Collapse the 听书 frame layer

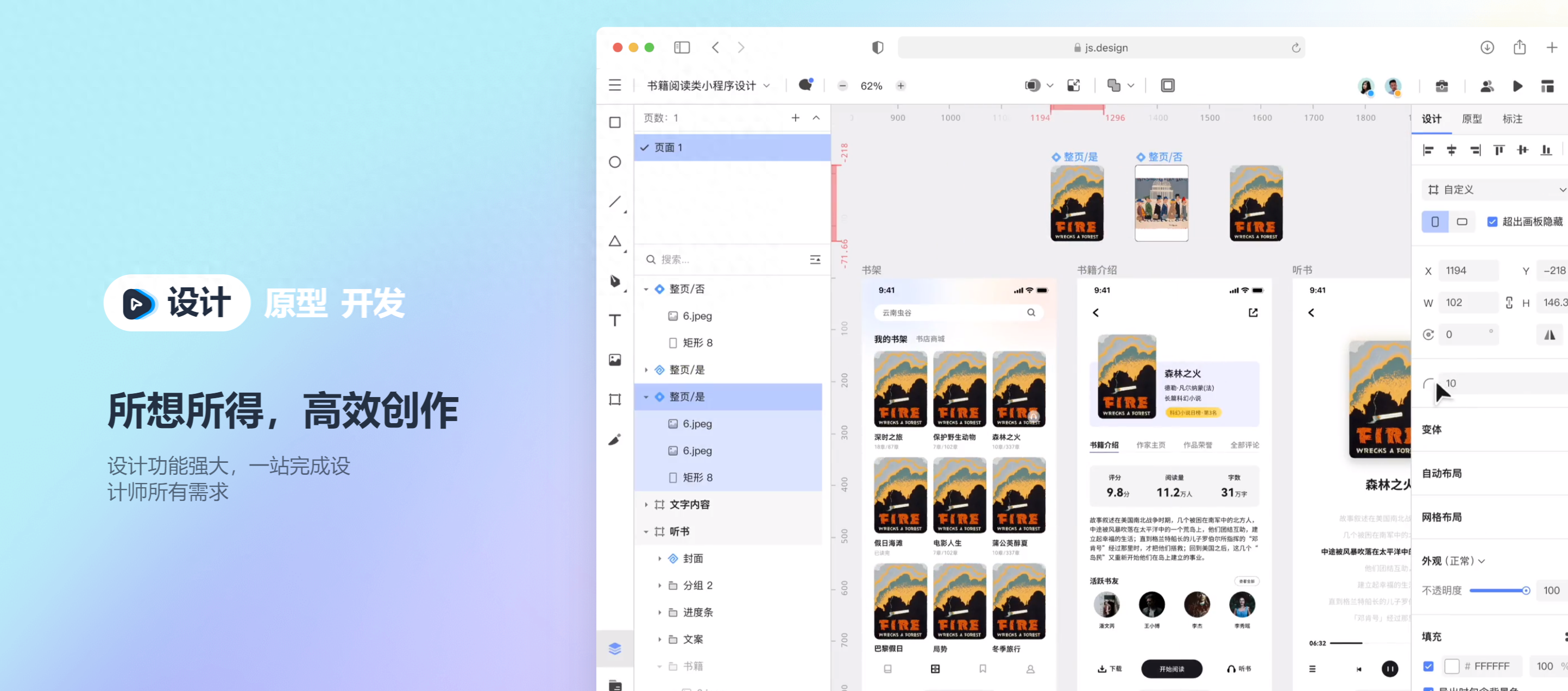[x=646, y=531]
